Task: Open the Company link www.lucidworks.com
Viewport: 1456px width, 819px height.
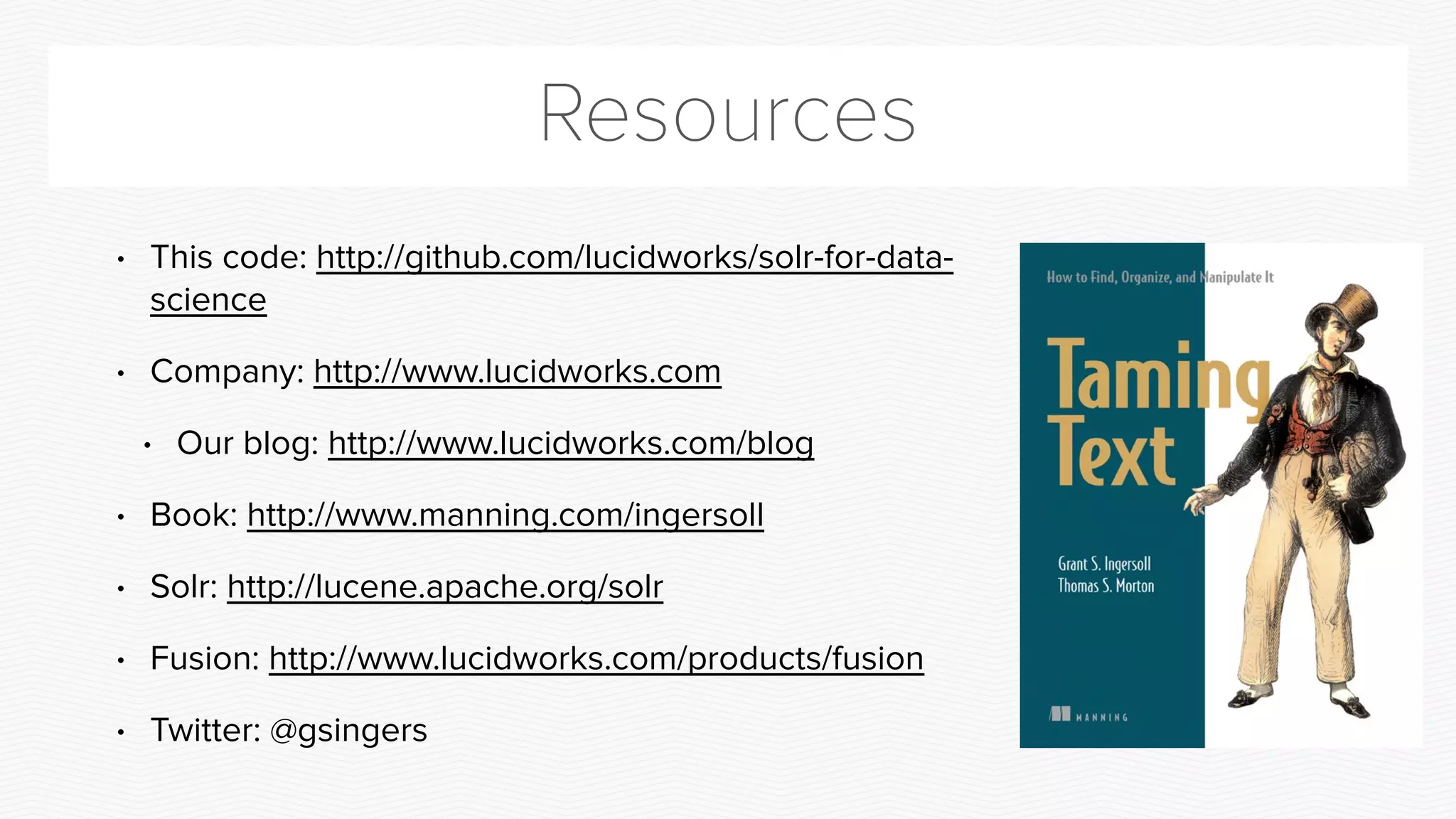Action: 518,372
